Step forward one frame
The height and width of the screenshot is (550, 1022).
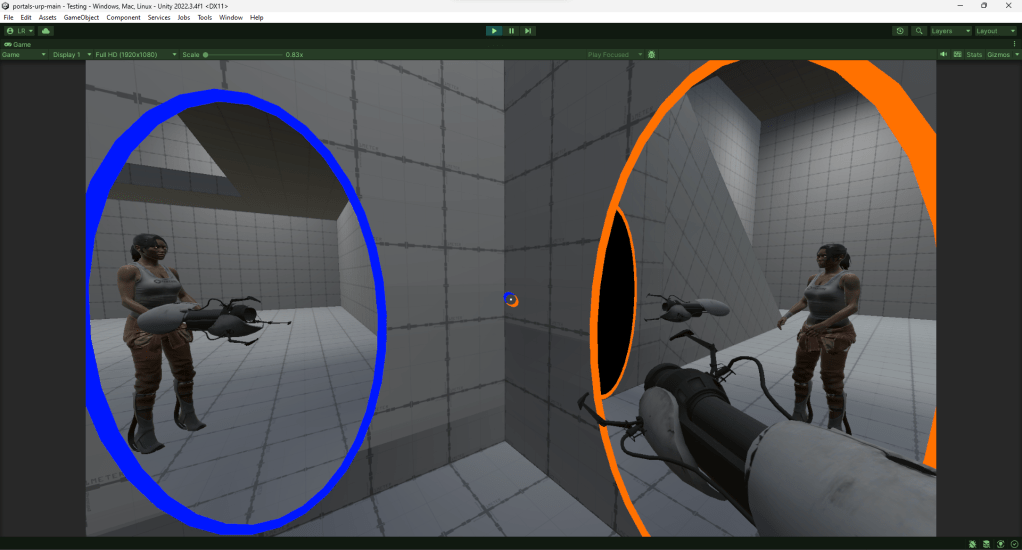pyautogui.click(x=528, y=31)
